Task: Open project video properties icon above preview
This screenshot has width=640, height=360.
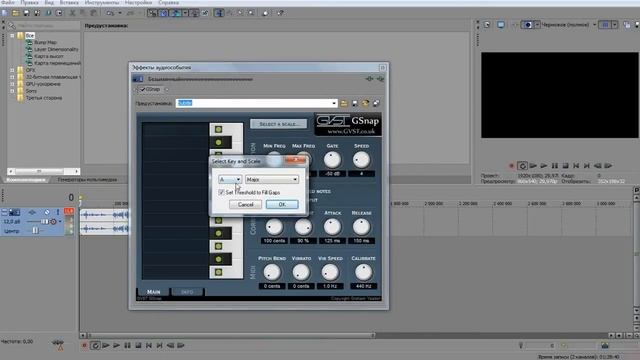Action: coord(487,25)
